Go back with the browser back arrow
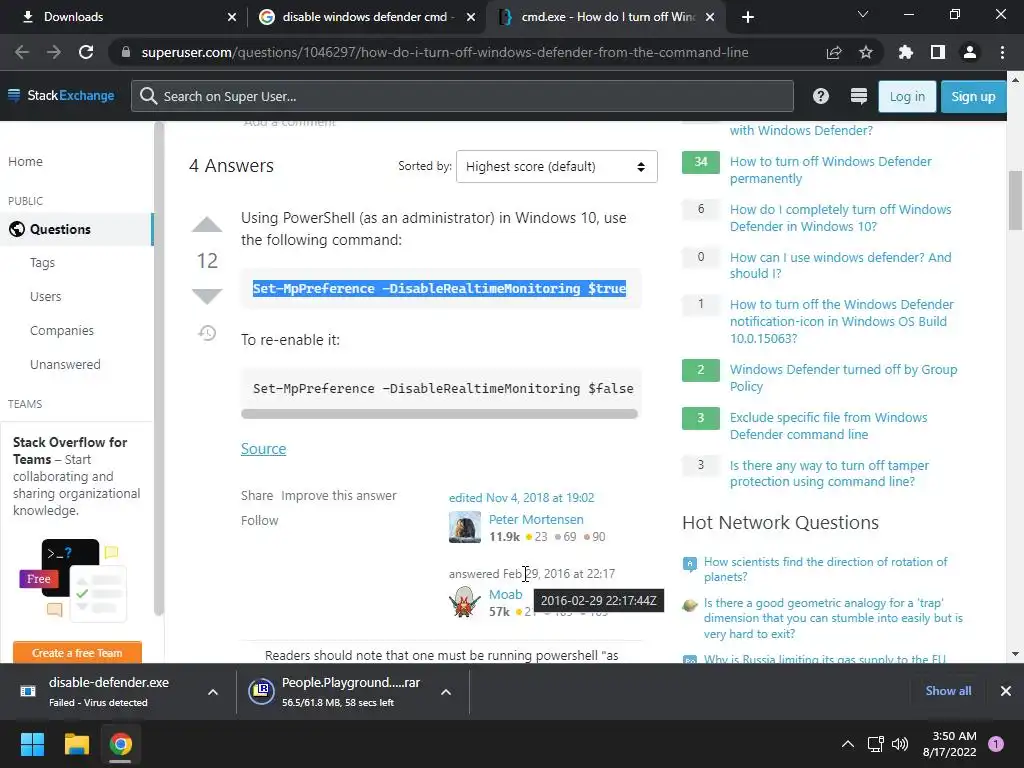 [22, 52]
